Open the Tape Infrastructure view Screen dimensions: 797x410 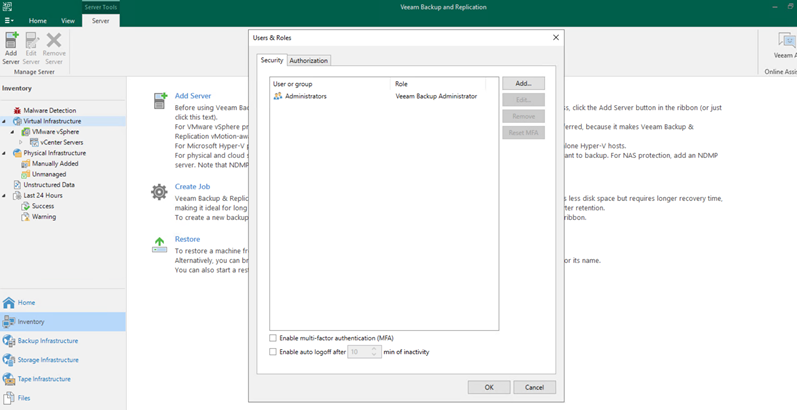coord(44,379)
